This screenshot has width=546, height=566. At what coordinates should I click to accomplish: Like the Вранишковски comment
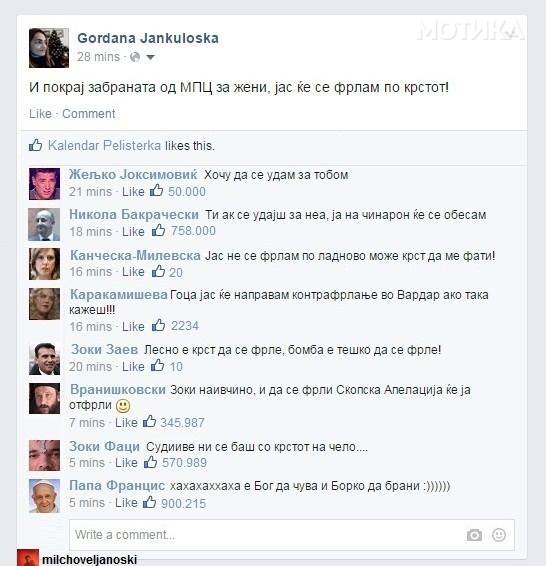[x=126, y=422]
